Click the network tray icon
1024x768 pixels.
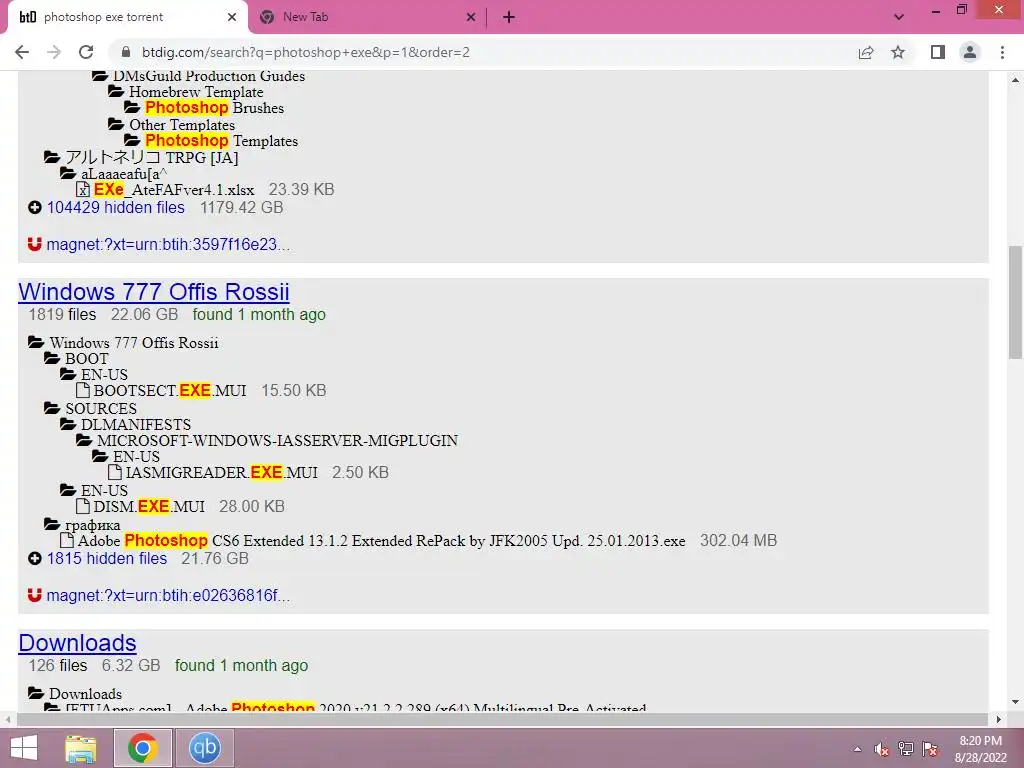[906, 749]
